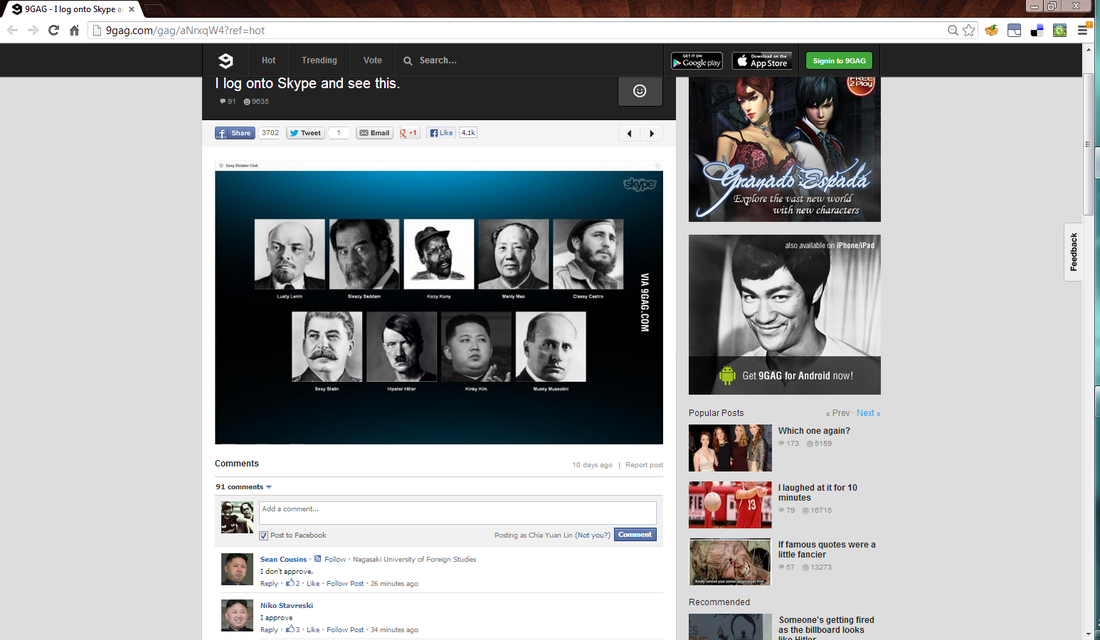Screen dimensions: 1100x640
Task: Click the Google +1 button
Action: click(x=408, y=133)
